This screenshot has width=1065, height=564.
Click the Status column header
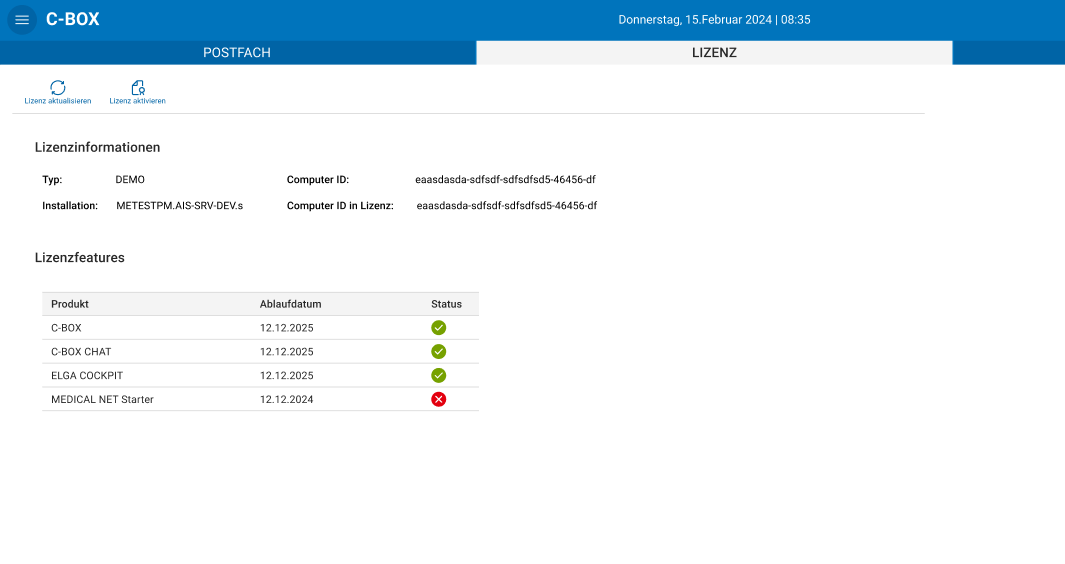point(446,304)
